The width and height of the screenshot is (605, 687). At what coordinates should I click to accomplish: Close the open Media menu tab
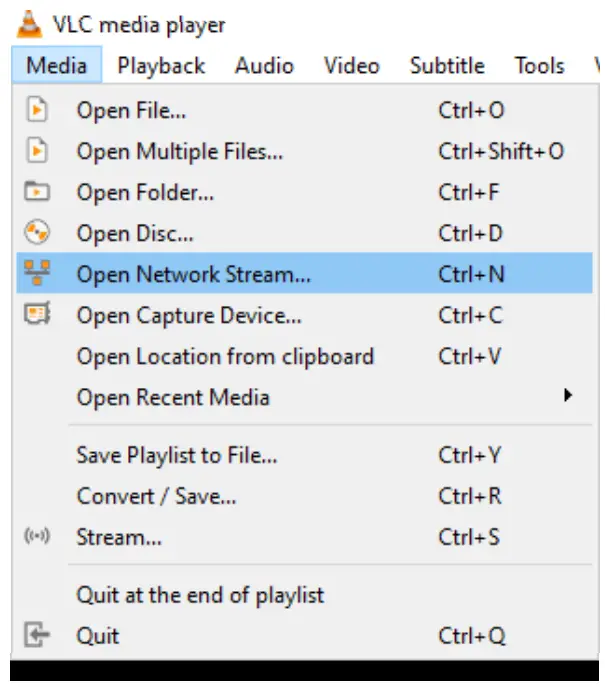click(x=56, y=66)
